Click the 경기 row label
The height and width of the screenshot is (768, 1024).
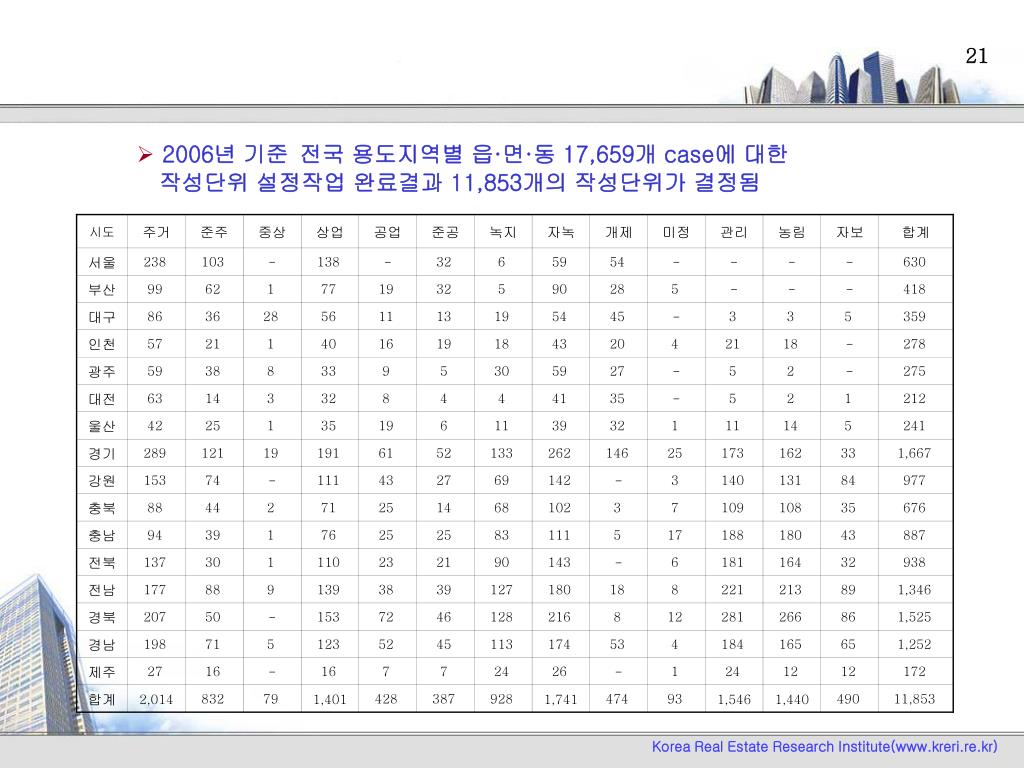tap(102, 453)
